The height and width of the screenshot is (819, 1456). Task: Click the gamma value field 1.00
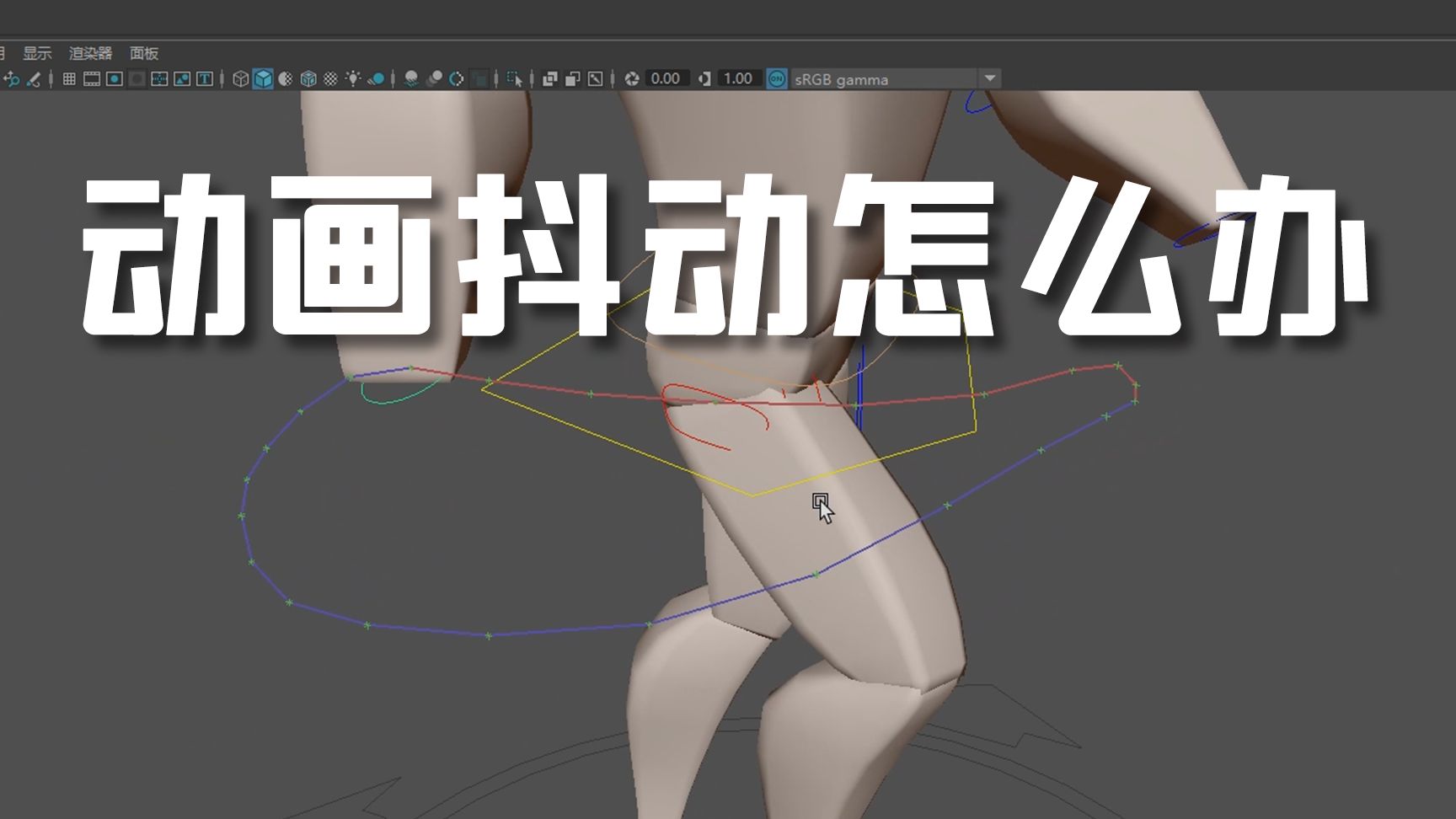tap(738, 79)
